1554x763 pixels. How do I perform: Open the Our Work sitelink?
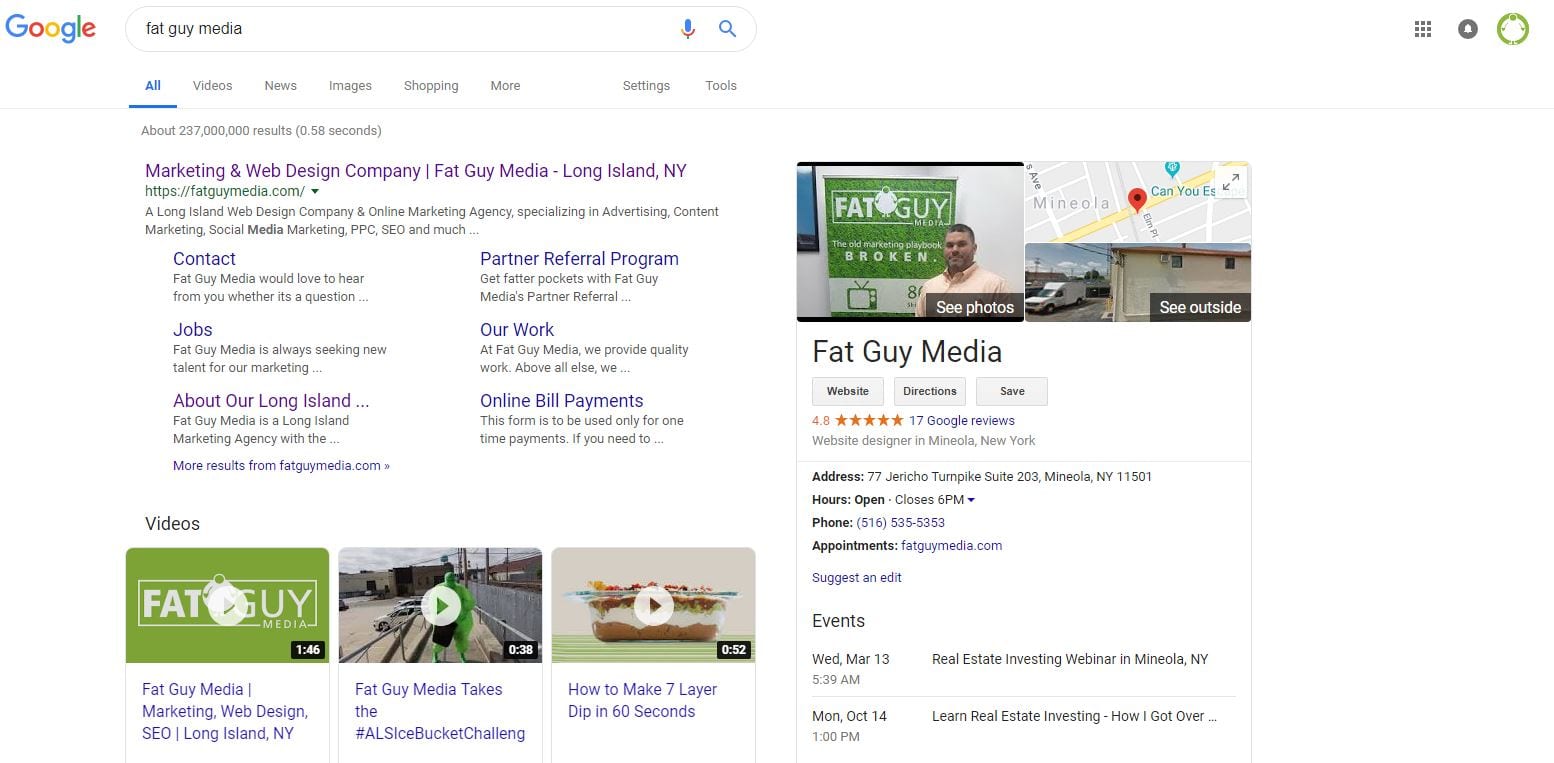pyautogui.click(x=517, y=330)
